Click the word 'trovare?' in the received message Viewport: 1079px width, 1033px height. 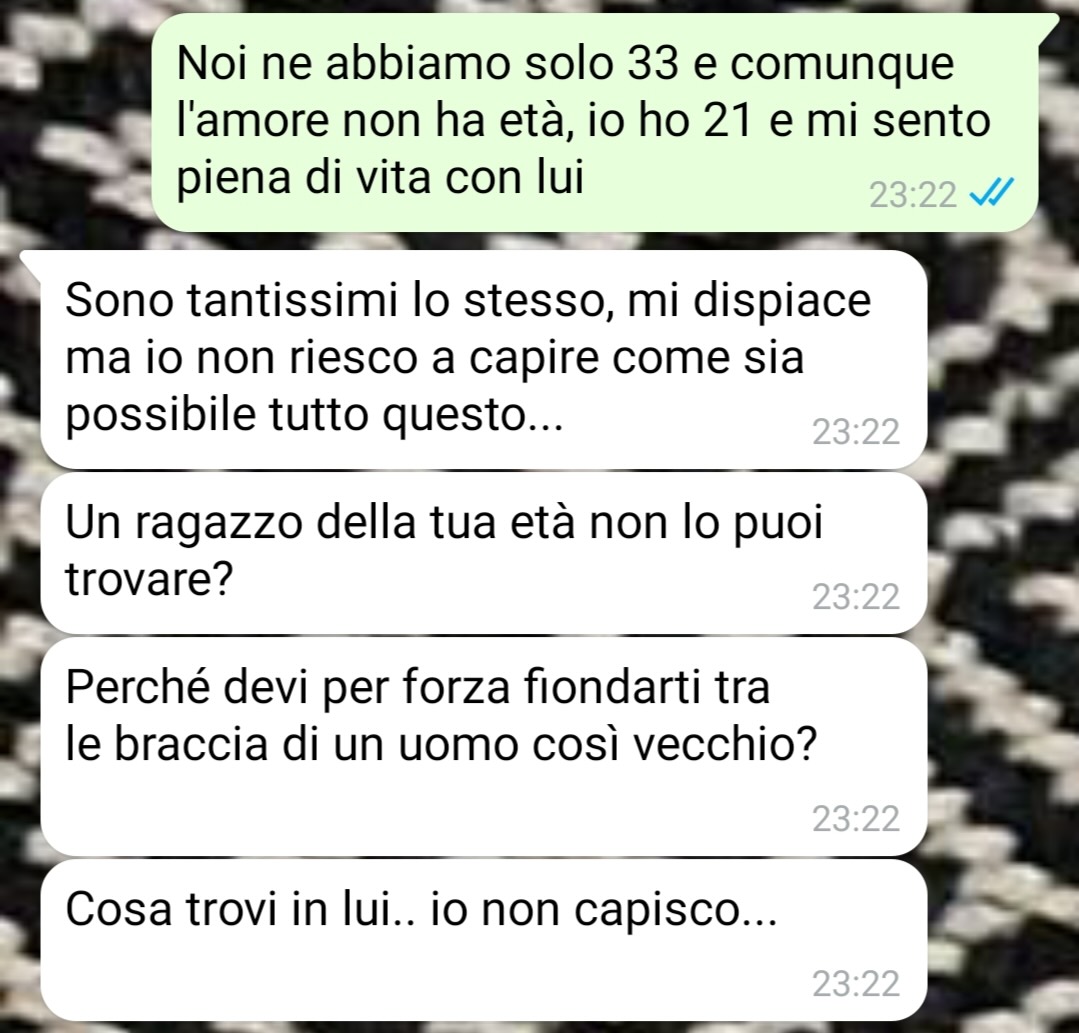tap(148, 580)
